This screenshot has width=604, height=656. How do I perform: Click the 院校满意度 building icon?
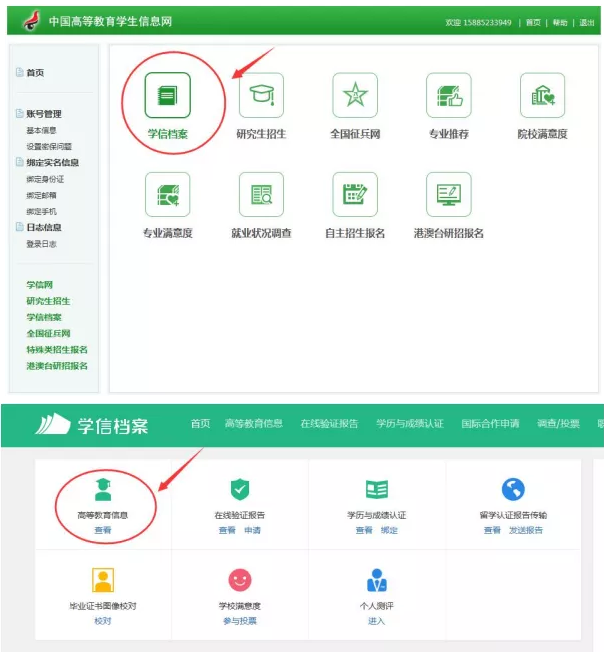pyautogui.click(x=543, y=95)
